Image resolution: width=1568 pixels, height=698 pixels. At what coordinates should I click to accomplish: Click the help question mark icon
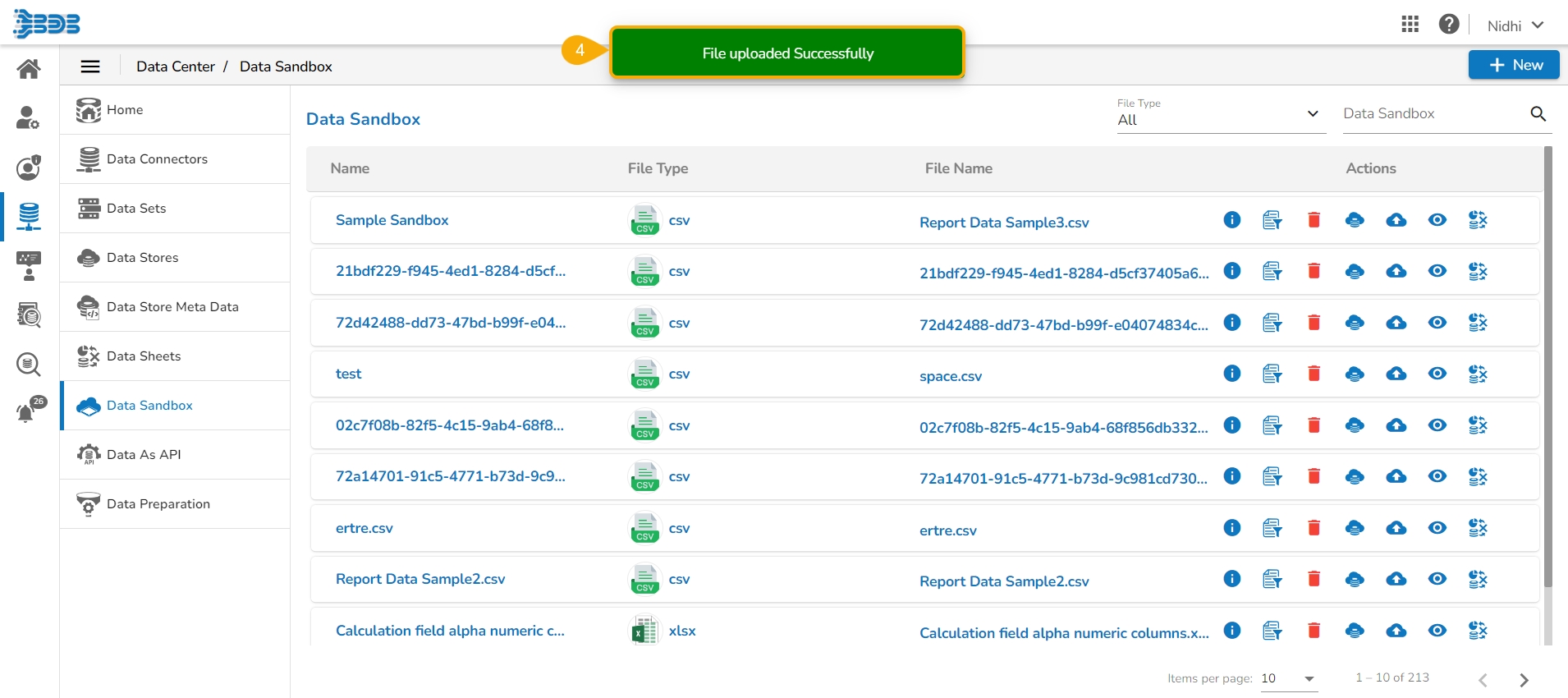click(x=1449, y=25)
